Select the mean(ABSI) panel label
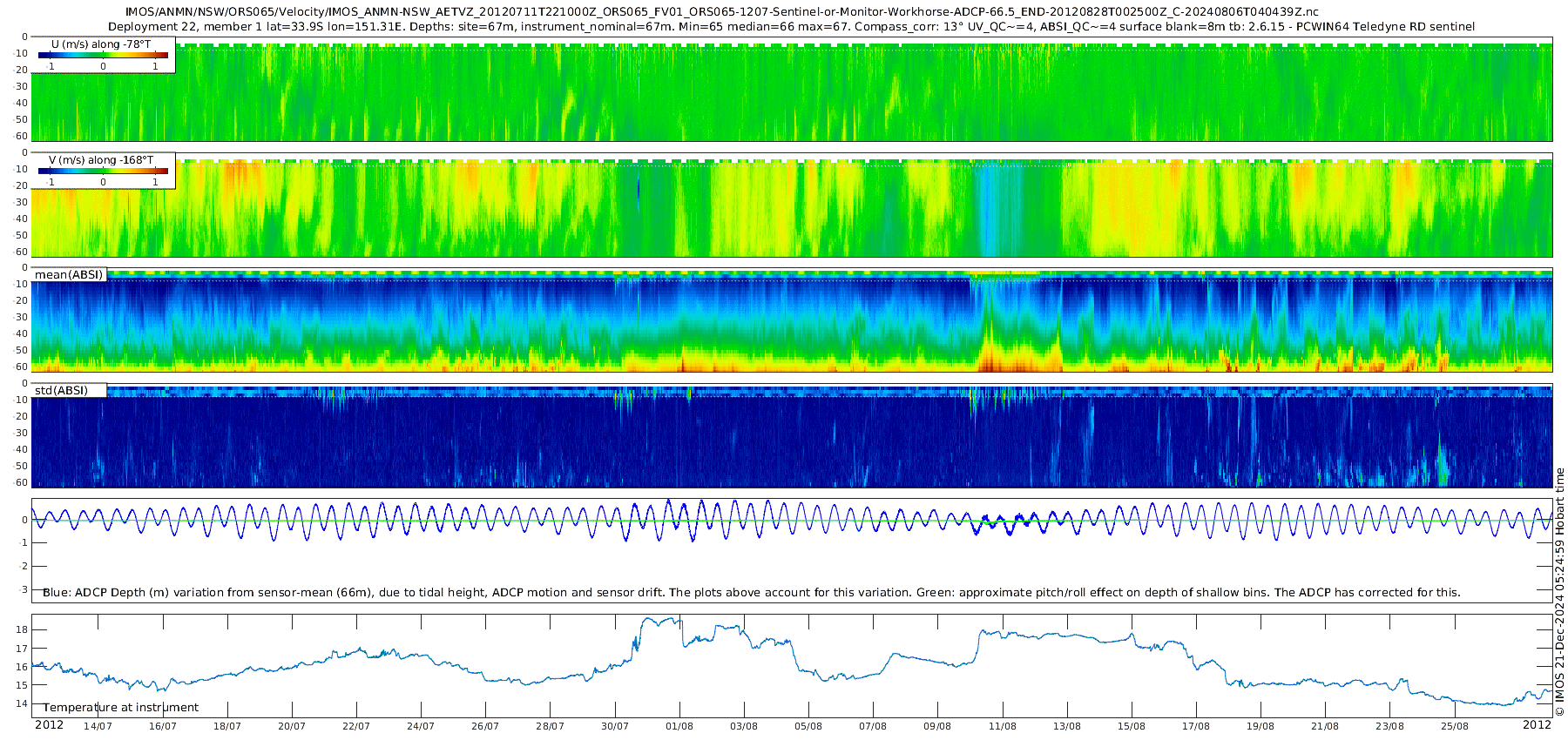The width and height of the screenshot is (1568, 740). (x=69, y=275)
